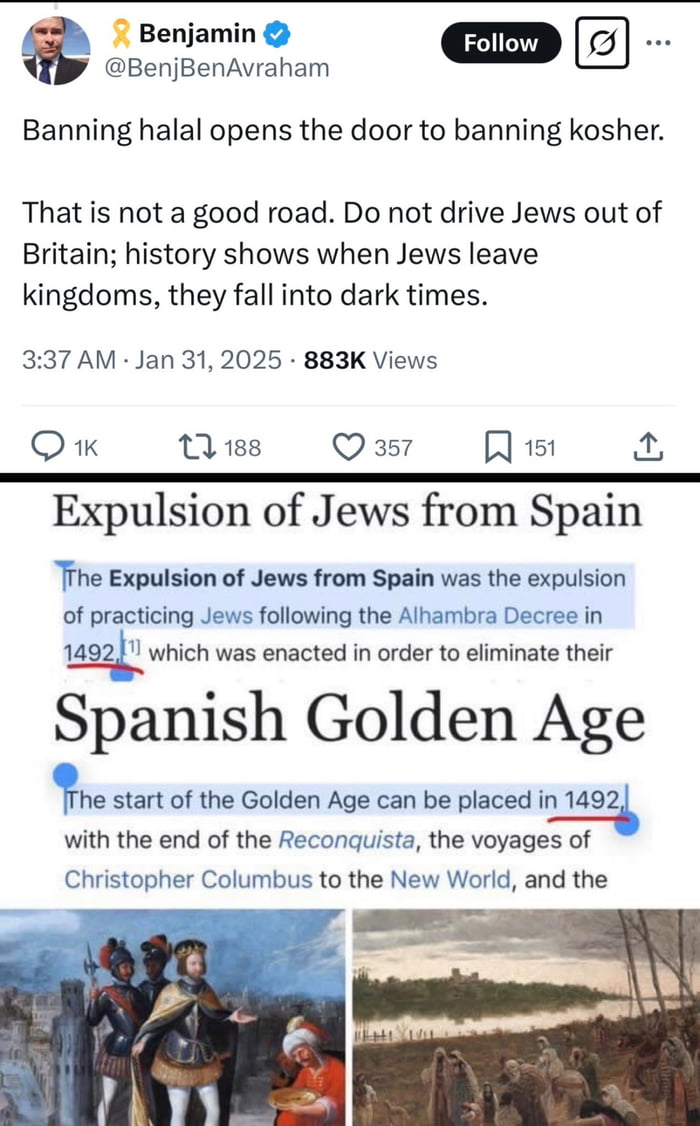
Task: Open the three-dot more options menu
Action: click(659, 43)
